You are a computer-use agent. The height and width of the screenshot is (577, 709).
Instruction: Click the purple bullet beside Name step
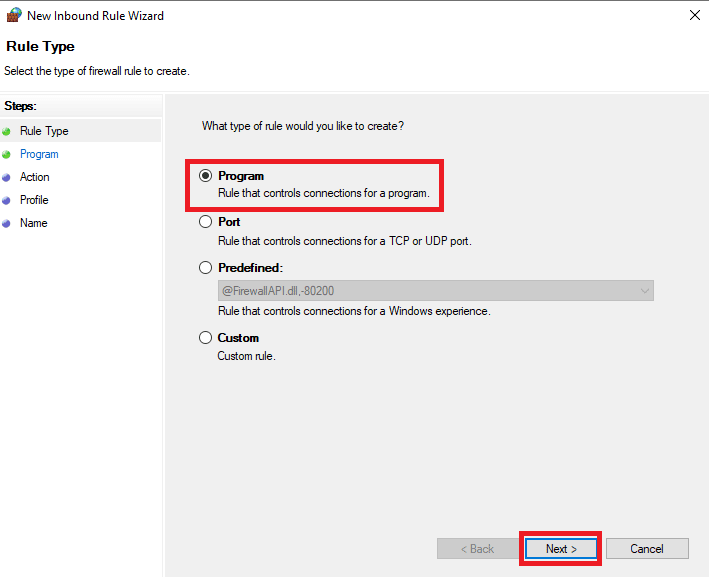click(6, 223)
